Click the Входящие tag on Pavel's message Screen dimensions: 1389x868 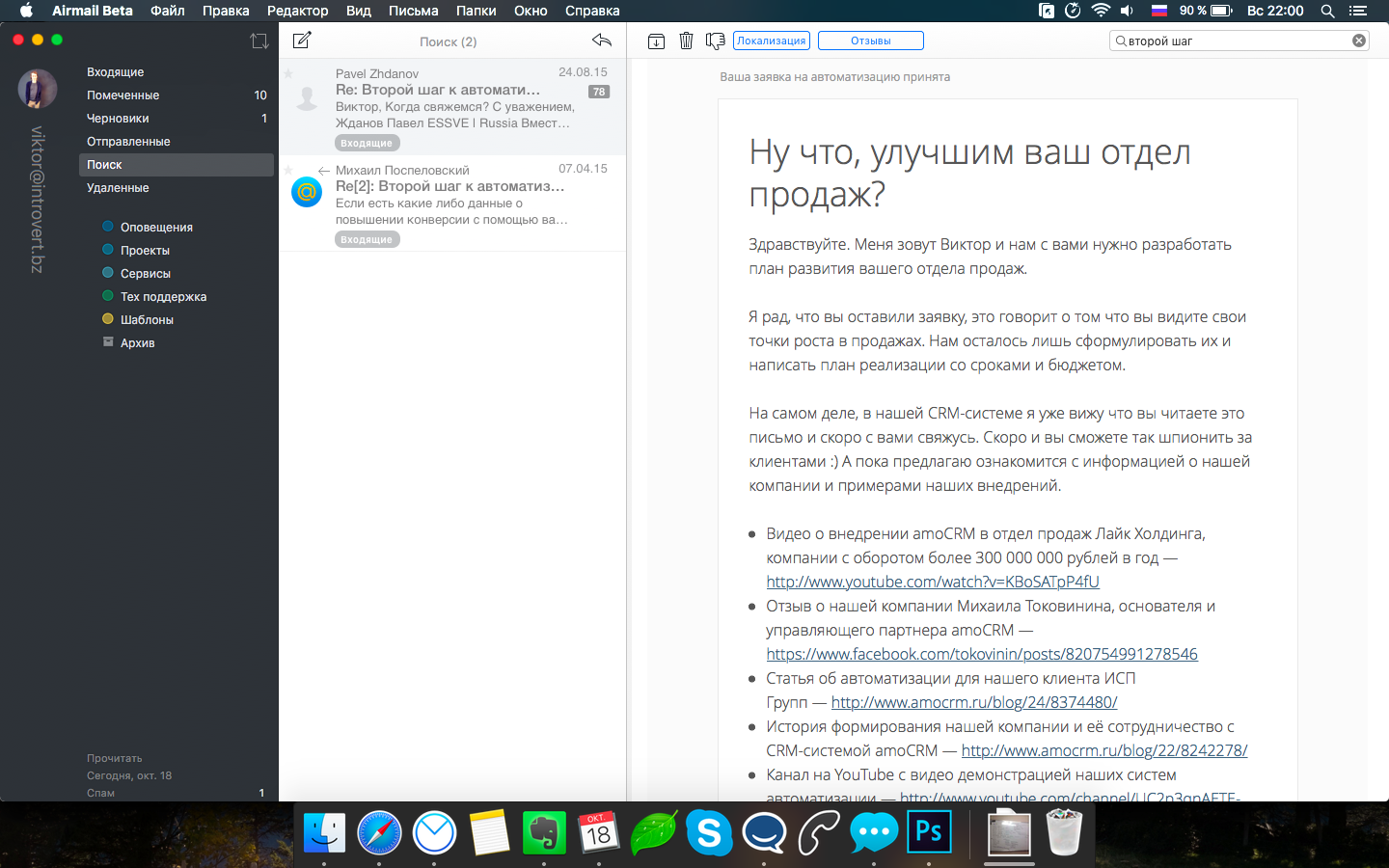(367, 143)
